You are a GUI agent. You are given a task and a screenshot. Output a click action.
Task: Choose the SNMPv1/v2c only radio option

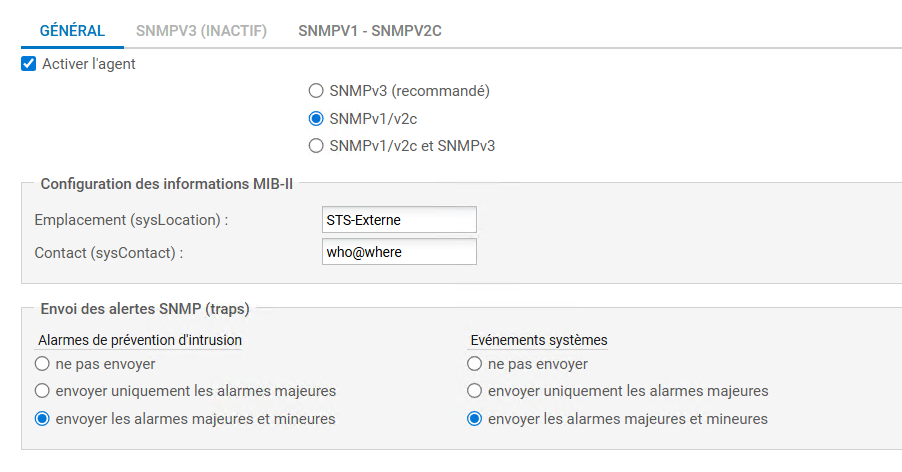pos(316,118)
